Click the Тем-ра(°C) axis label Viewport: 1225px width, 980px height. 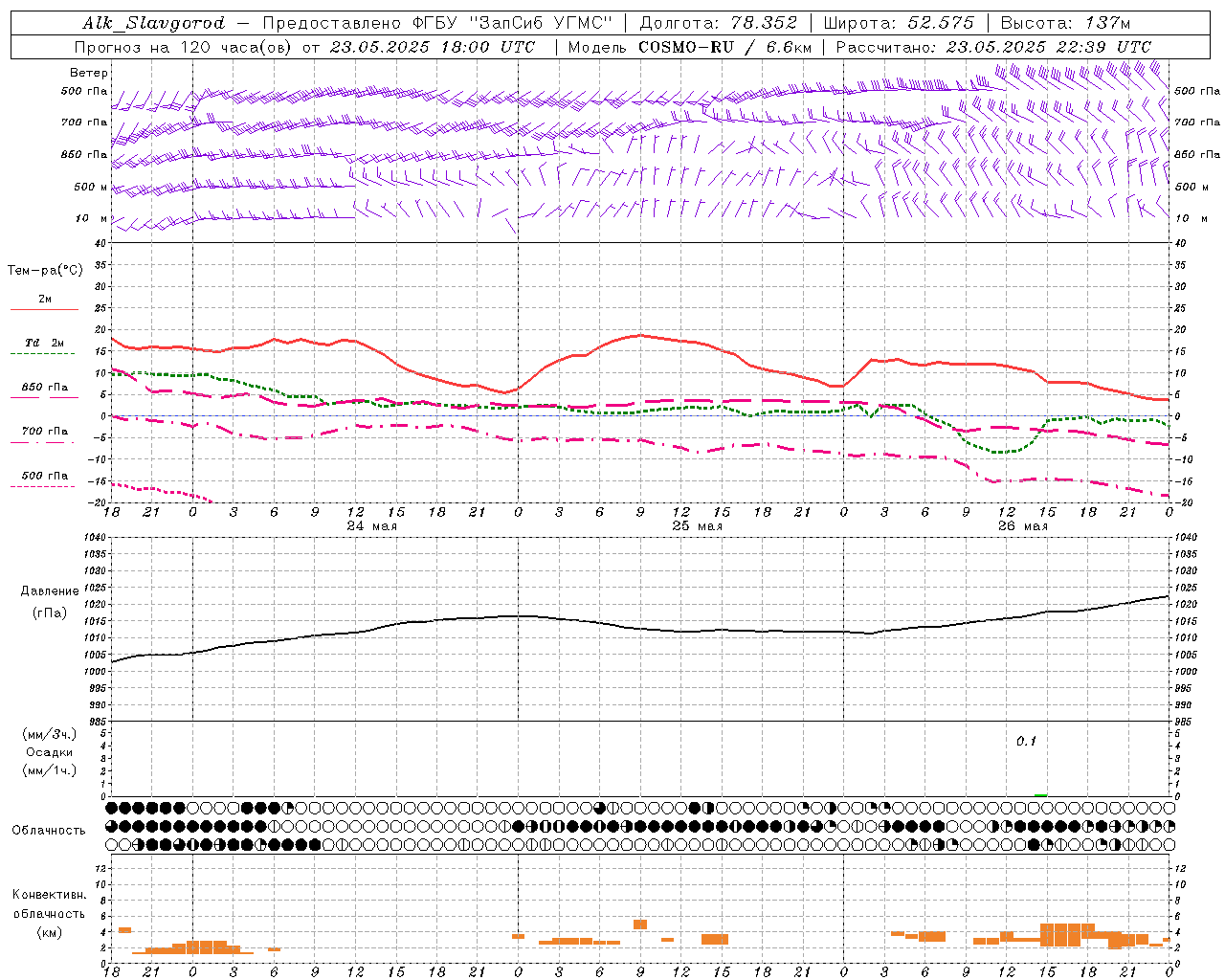click(x=45, y=271)
